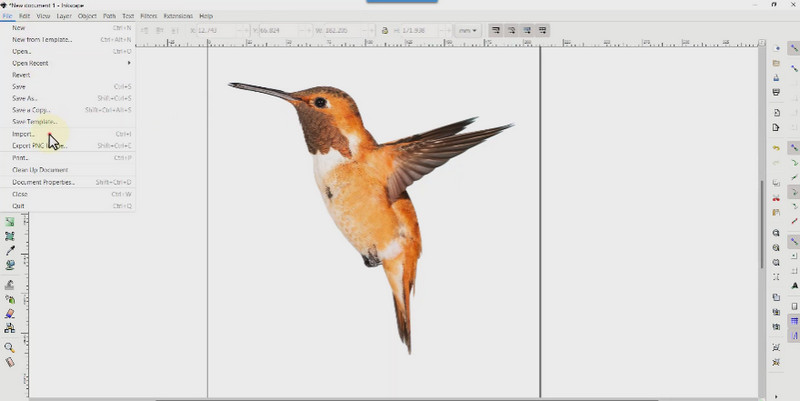This screenshot has width=800, height=401.
Task: Click the New document icon in commands bar
Action: (776, 48)
